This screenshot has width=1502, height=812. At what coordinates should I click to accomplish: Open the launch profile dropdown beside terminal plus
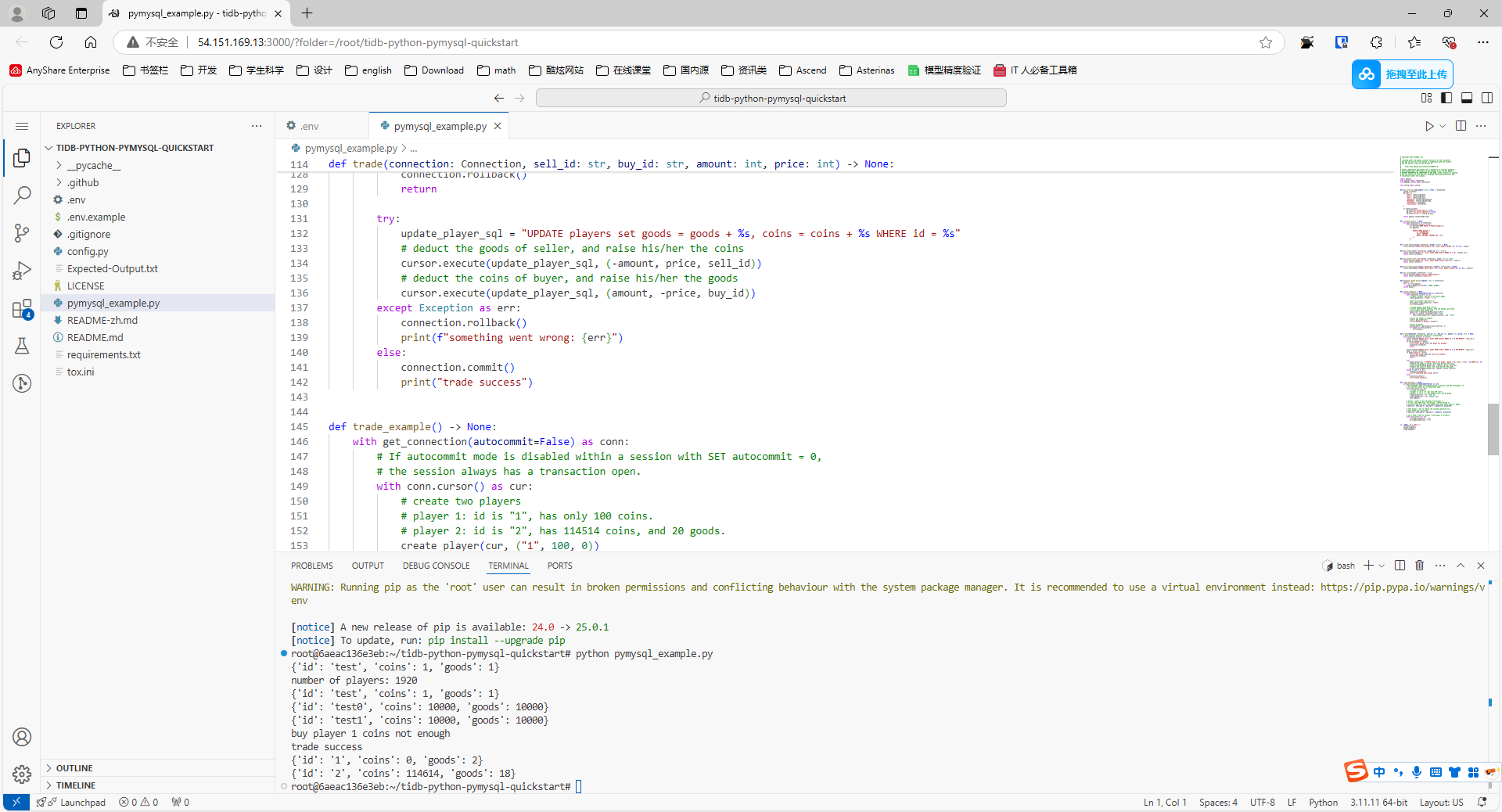point(1382,566)
